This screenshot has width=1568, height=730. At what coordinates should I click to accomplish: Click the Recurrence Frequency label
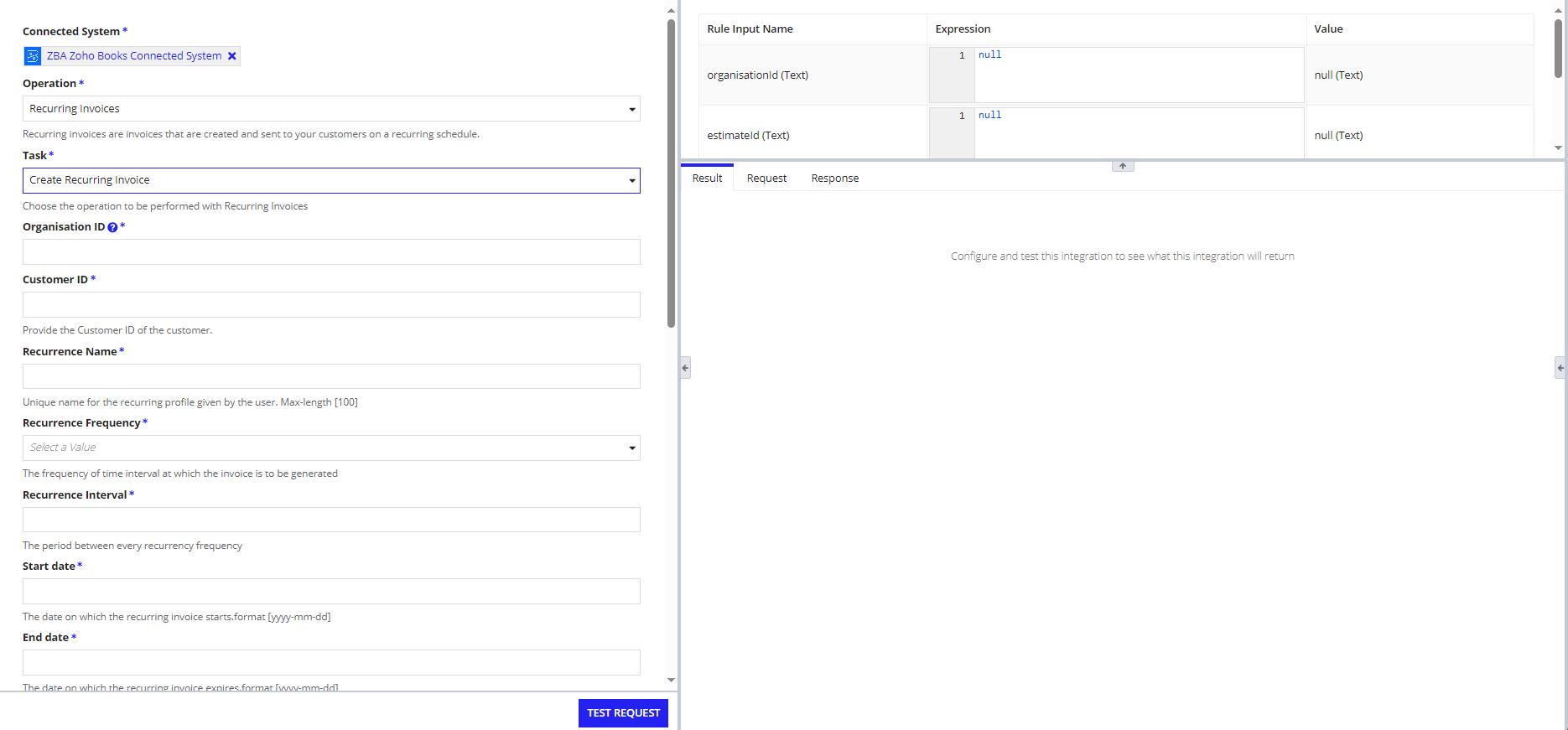pyautogui.click(x=81, y=422)
